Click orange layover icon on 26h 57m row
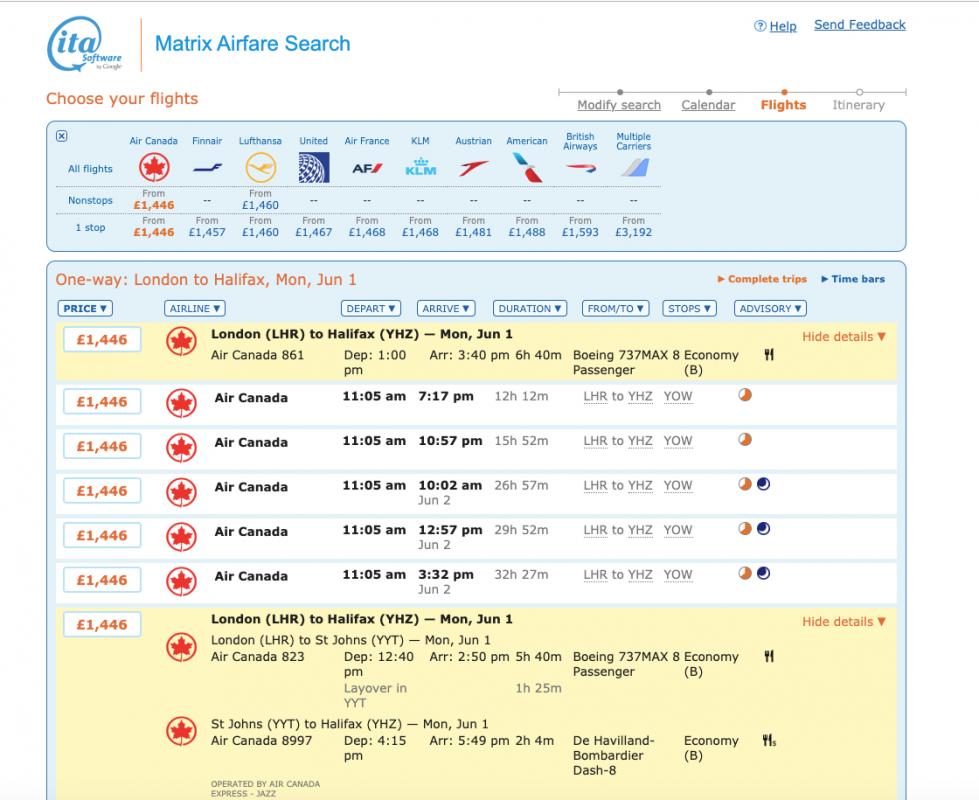Viewport: 979px width, 800px height. (x=745, y=484)
